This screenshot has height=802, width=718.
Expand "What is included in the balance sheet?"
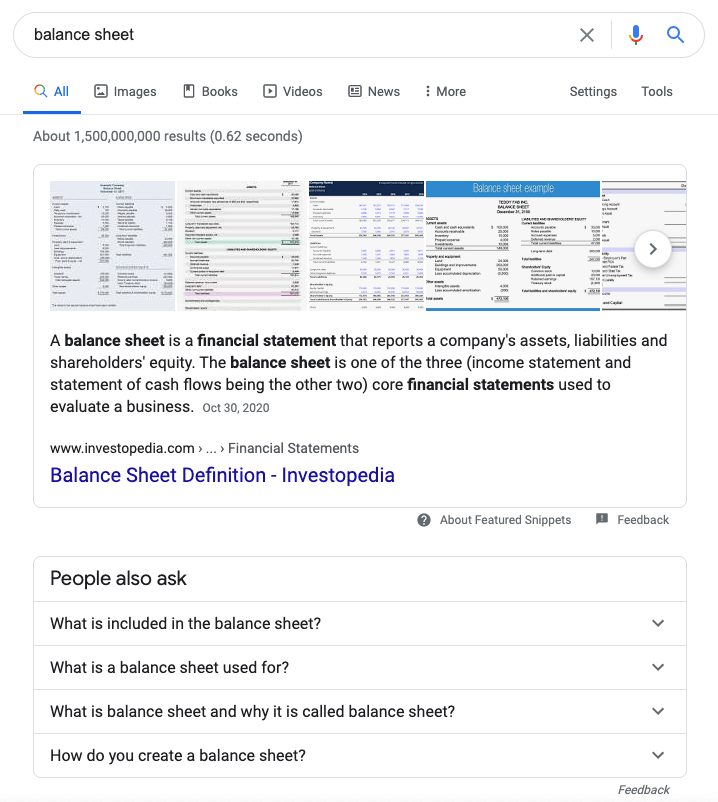[359, 623]
